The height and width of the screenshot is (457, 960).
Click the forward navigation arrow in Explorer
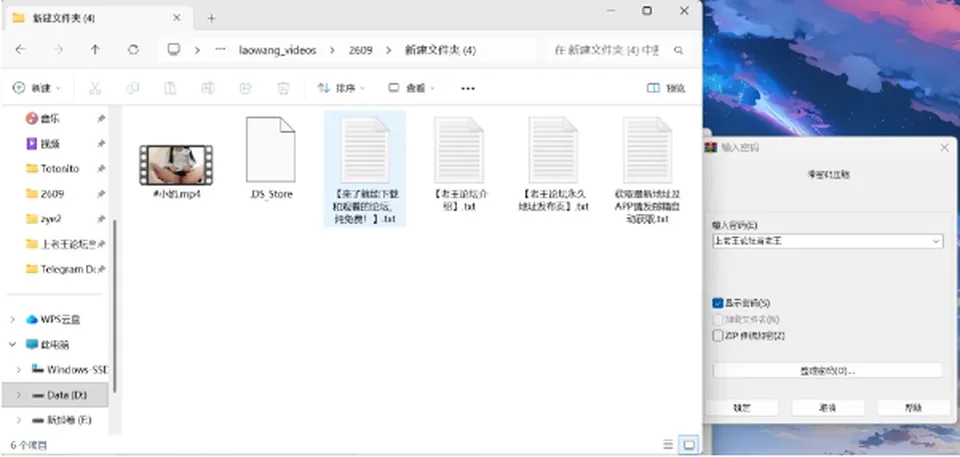(x=58, y=50)
